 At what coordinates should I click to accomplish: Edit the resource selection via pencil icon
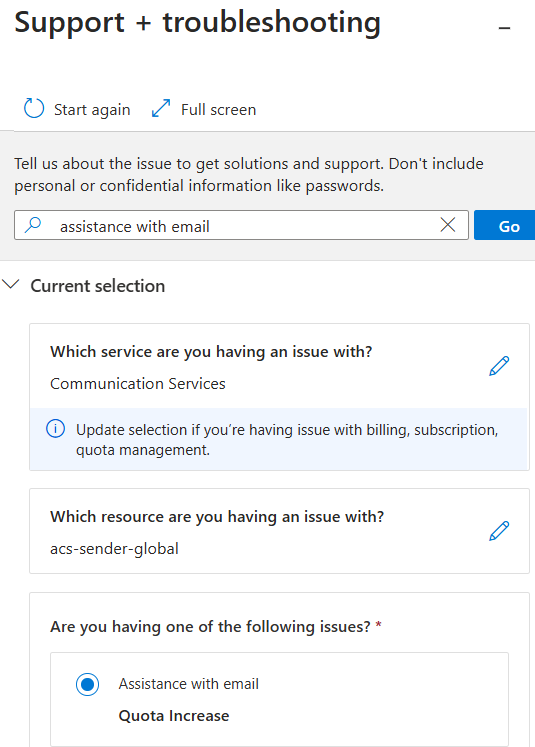click(499, 531)
